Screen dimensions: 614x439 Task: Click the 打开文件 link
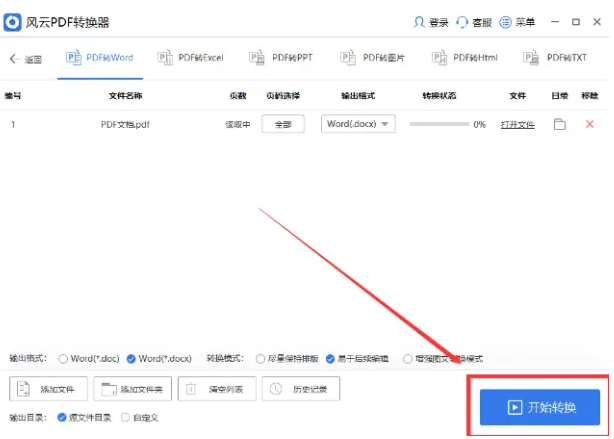tap(517, 125)
